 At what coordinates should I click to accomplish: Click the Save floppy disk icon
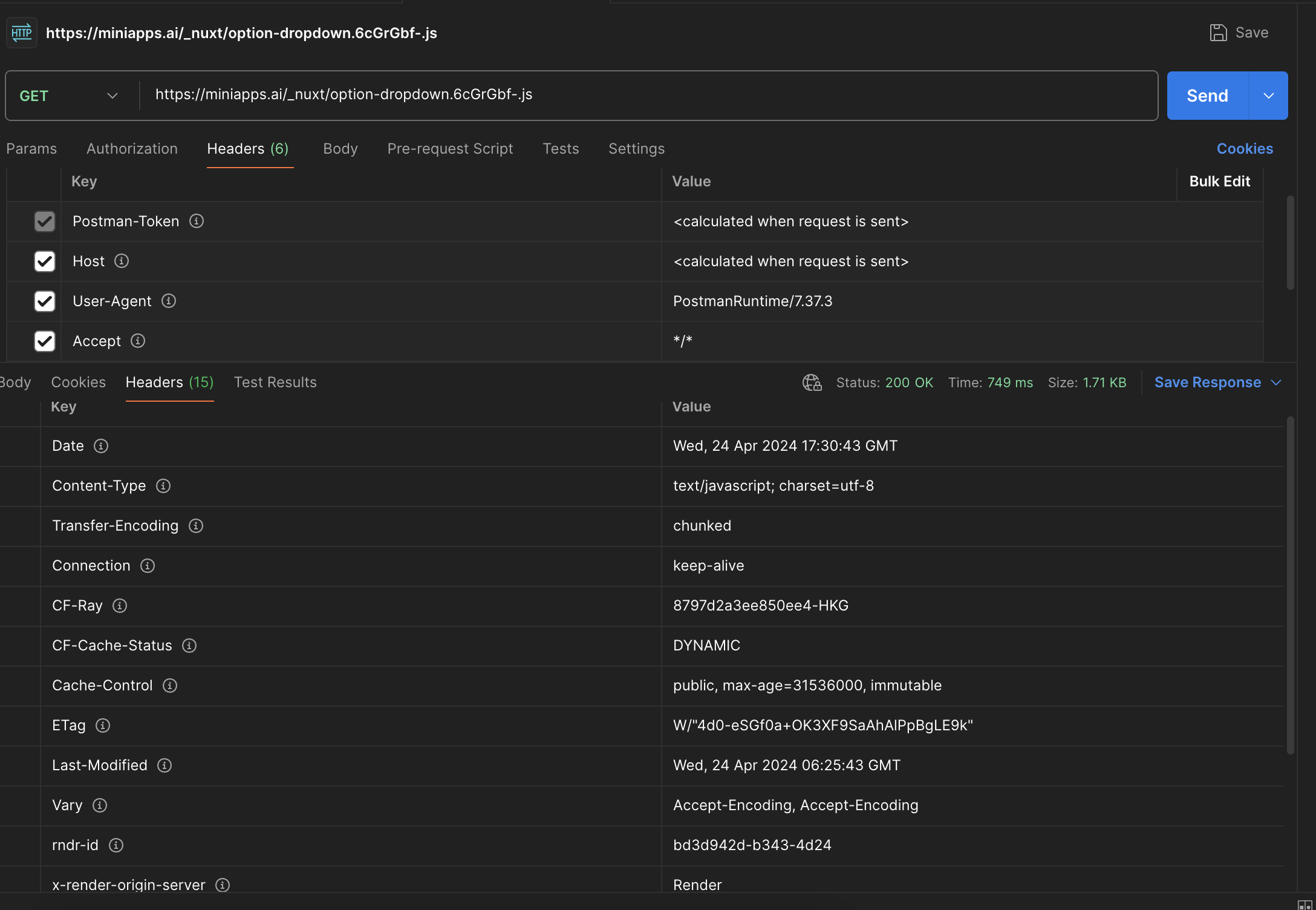point(1218,33)
